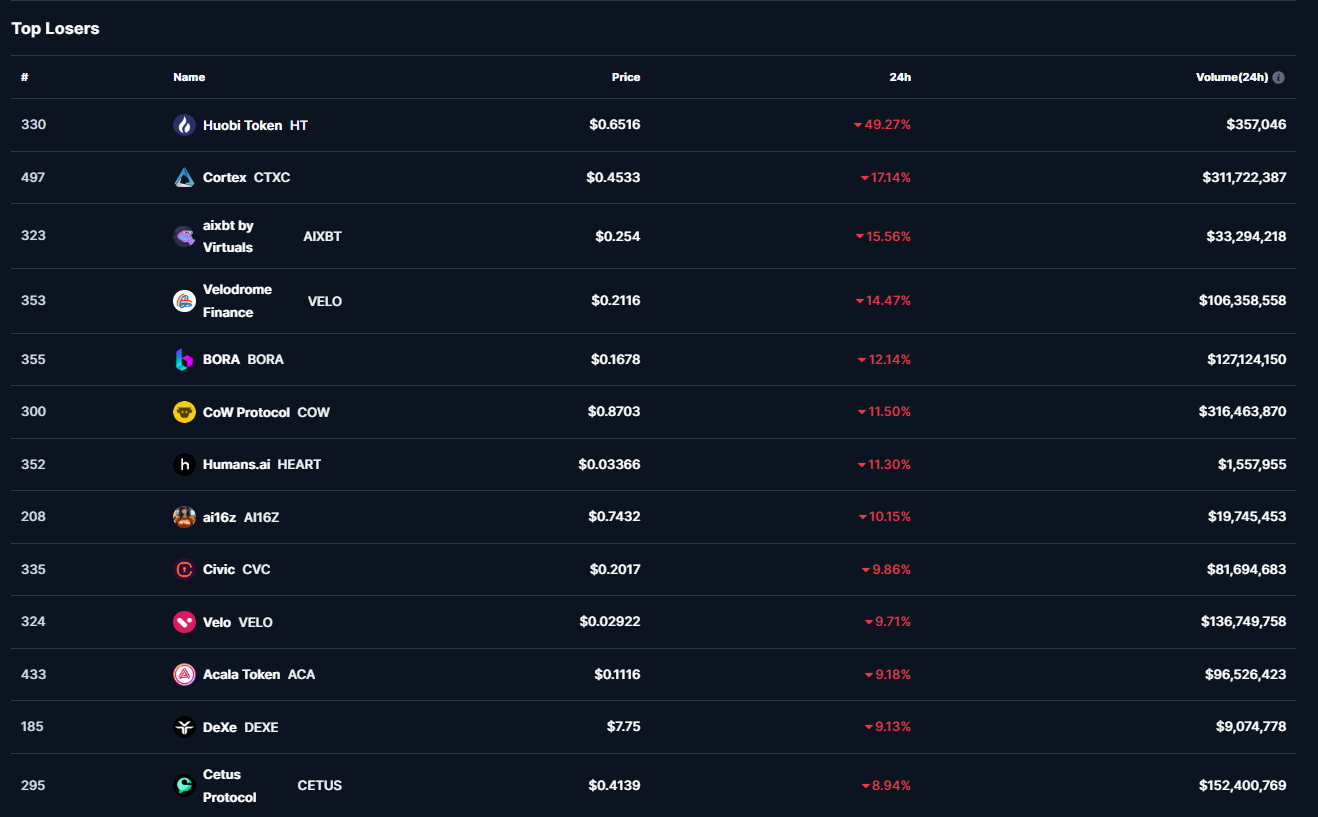The width and height of the screenshot is (1318, 817).
Task: Click the aixbt by Virtuals avatar icon
Action: tap(184, 236)
